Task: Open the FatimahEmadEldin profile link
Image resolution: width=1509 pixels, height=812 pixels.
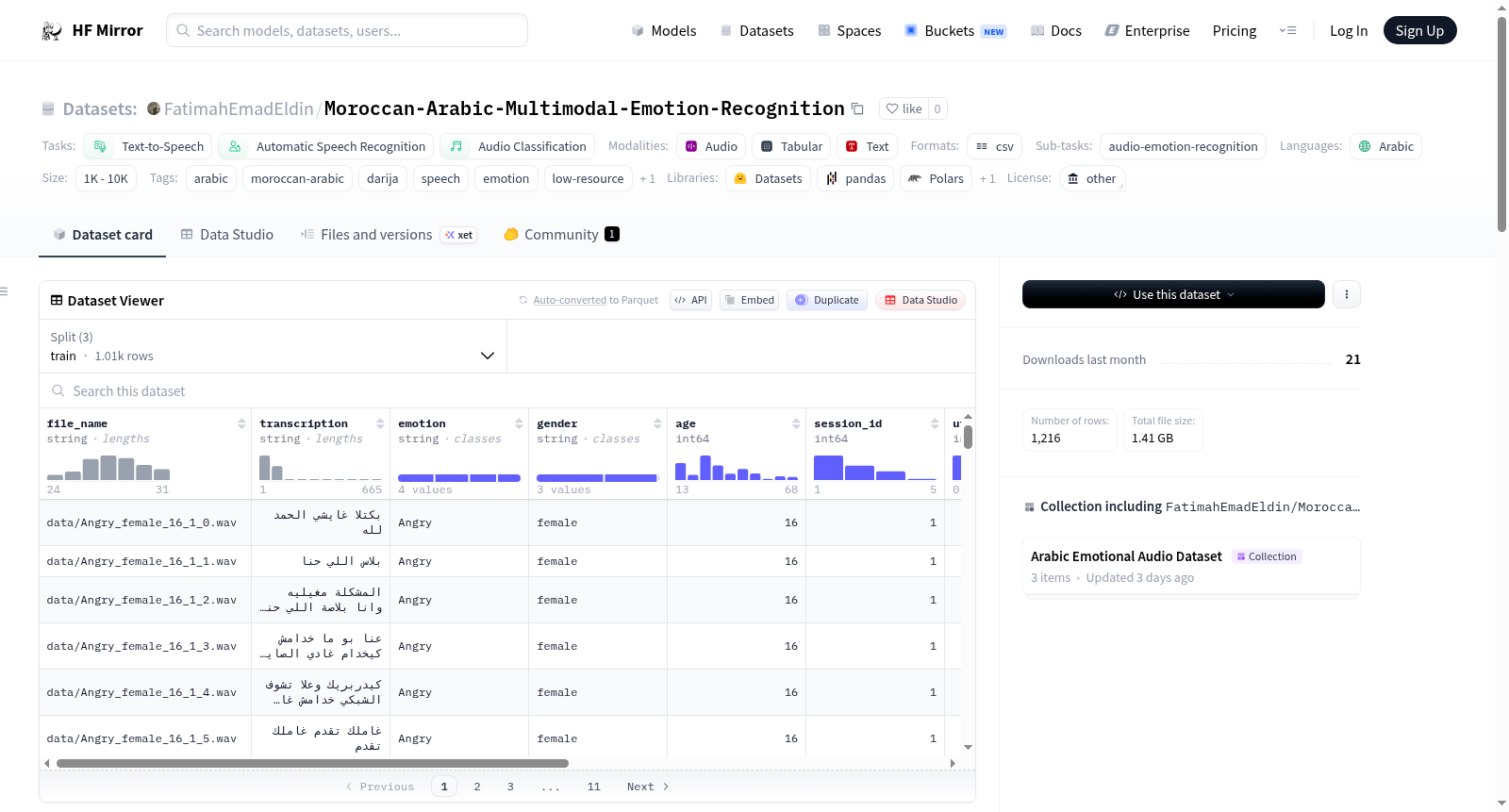Action: pyautogui.click(x=239, y=108)
